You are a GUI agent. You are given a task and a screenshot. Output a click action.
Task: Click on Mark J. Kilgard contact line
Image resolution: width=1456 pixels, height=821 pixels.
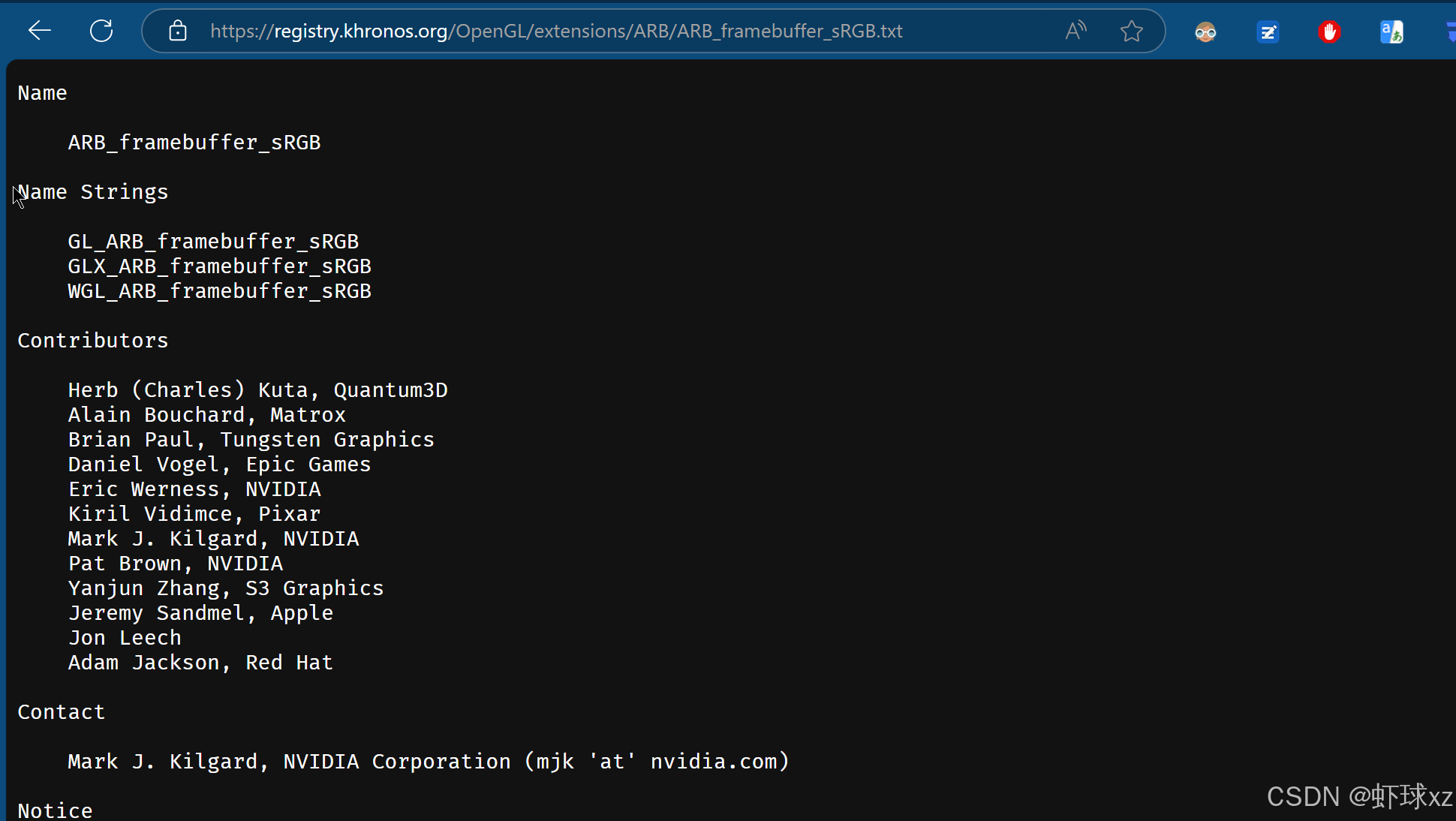click(428, 762)
